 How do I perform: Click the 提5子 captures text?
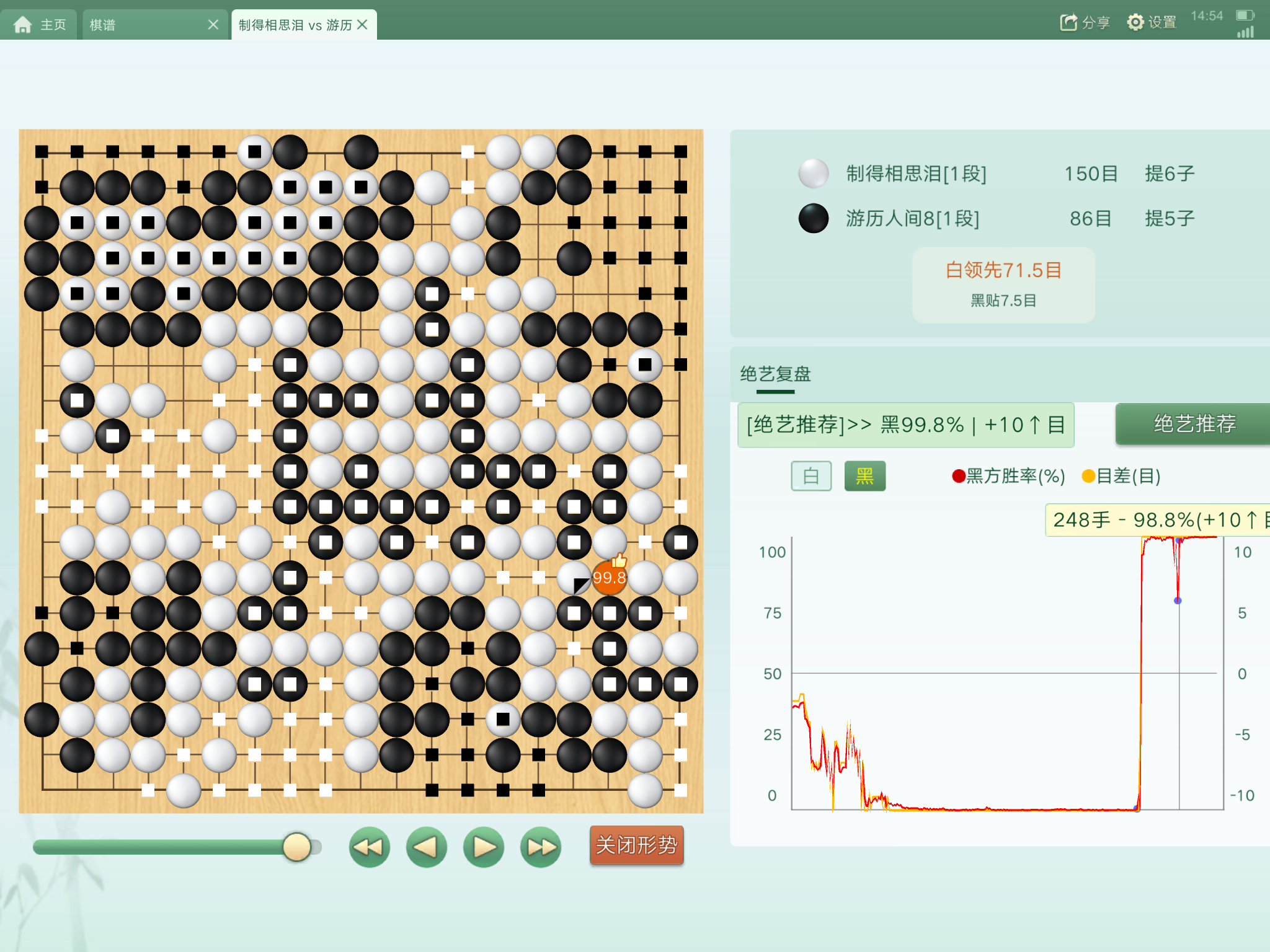tap(1170, 218)
